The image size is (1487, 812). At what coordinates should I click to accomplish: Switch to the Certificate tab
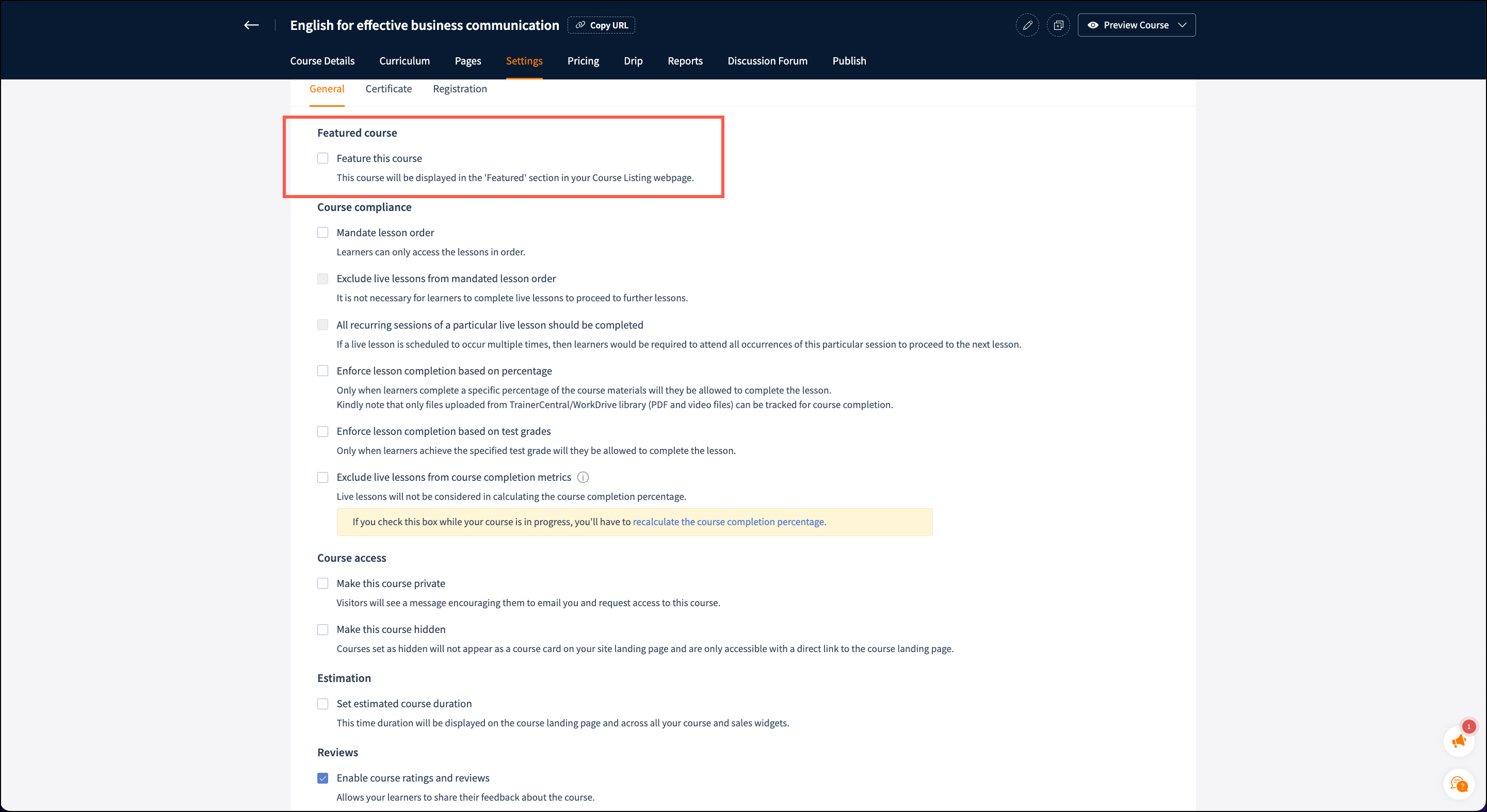click(389, 89)
